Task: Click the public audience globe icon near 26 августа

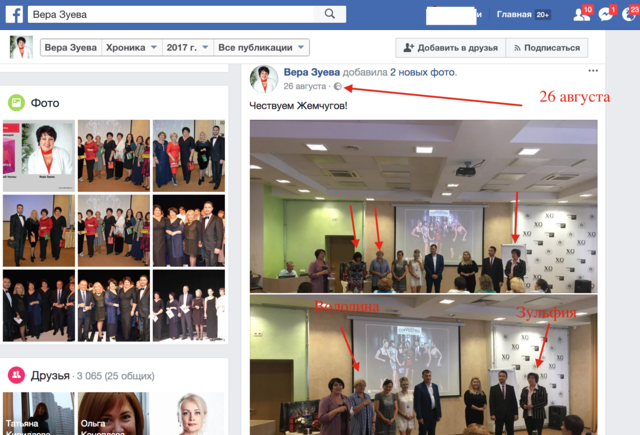Action: click(338, 87)
